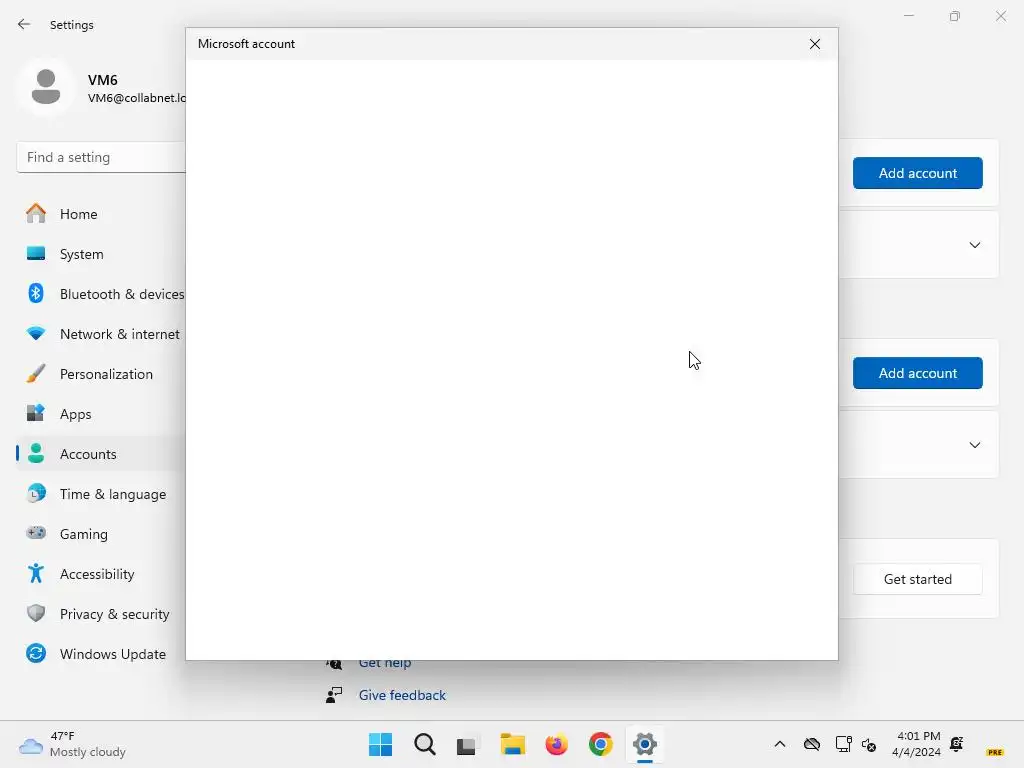Click the lower Add account button
The image size is (1024, 768).
pyautogui.click(x=918, y=373)
